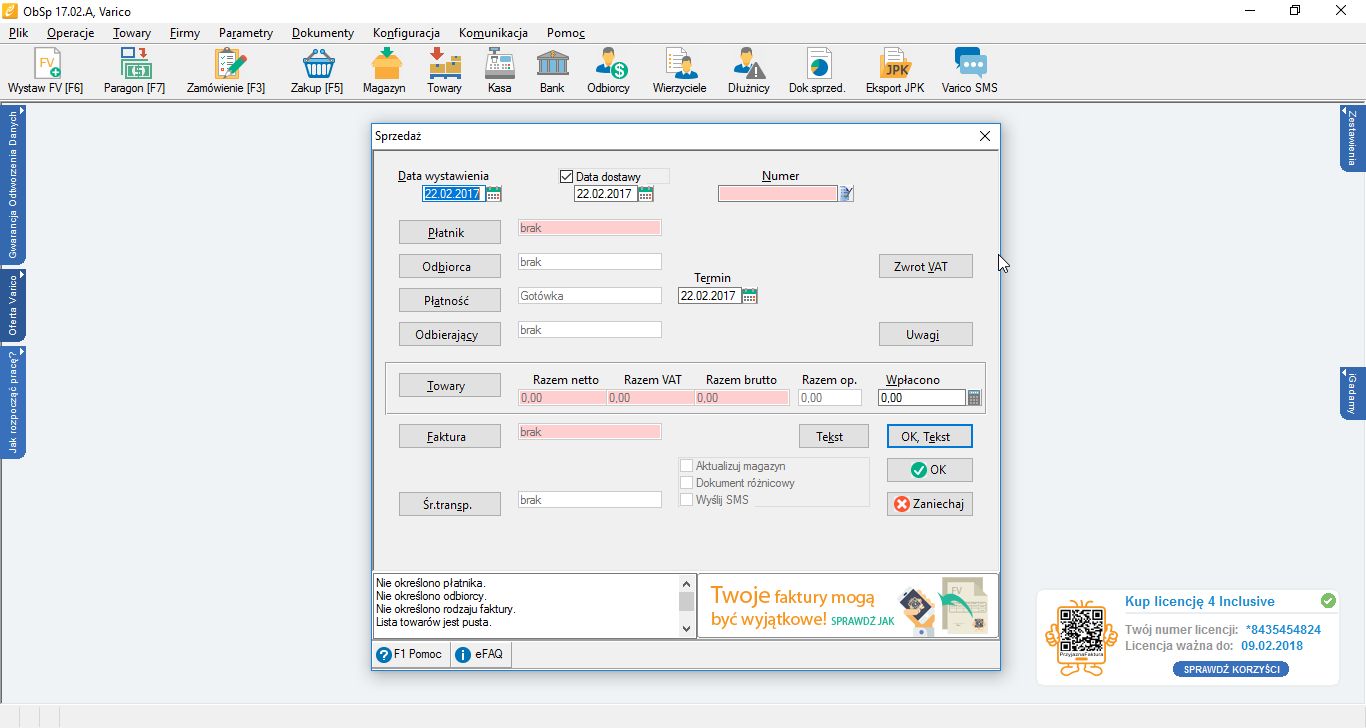This screenshot has height=728, width=1366.
Task: Open the Odbiorcy customers icon
Action: [x=609, y=71]
